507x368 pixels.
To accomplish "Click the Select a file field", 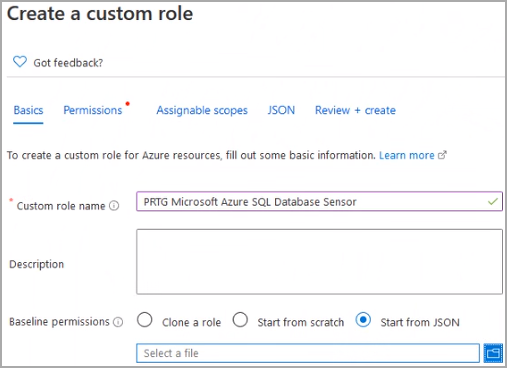I will (308, 353).
